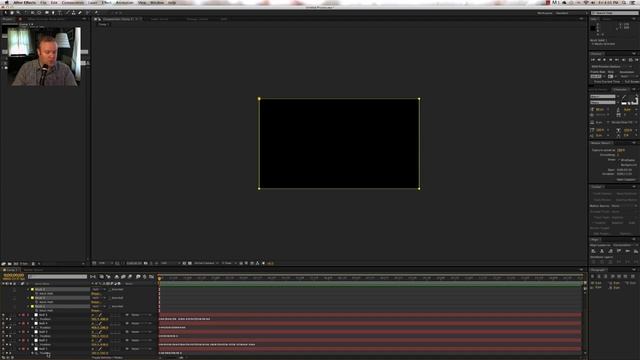Select the Hand tool

click(12, 13)
